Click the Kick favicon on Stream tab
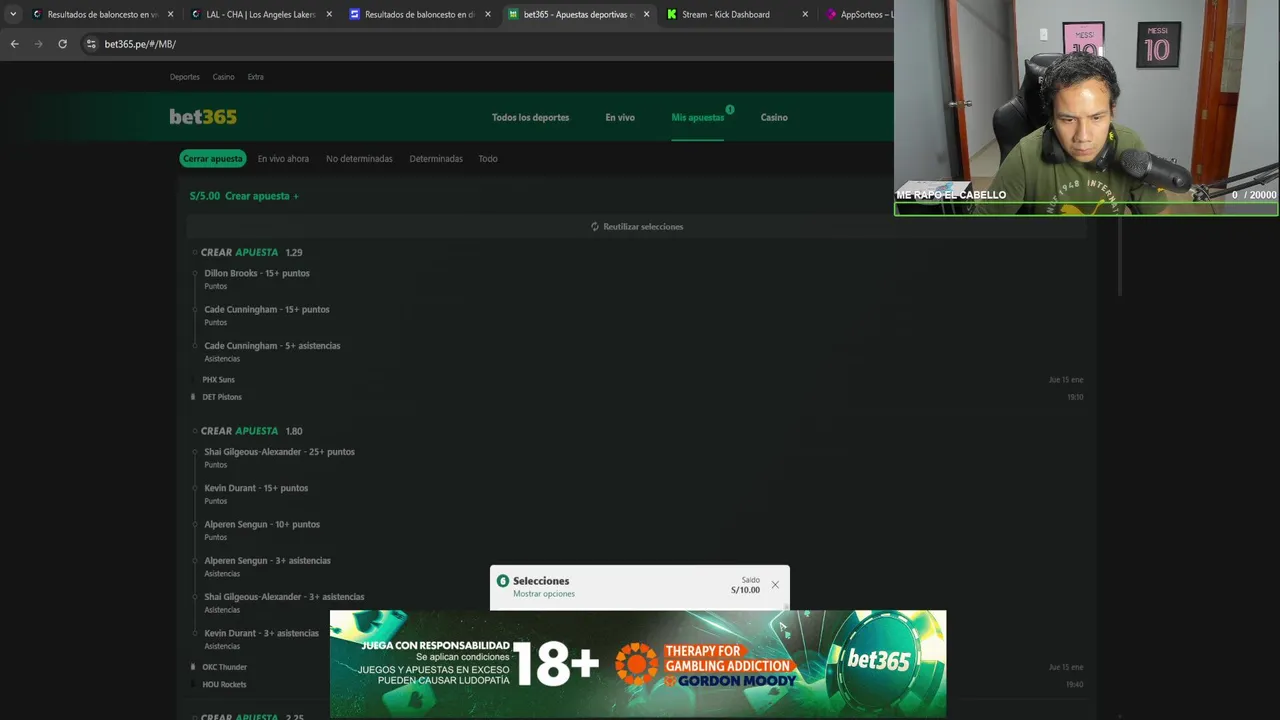This screenshot has height=720, width=1280. coord(672,14)
